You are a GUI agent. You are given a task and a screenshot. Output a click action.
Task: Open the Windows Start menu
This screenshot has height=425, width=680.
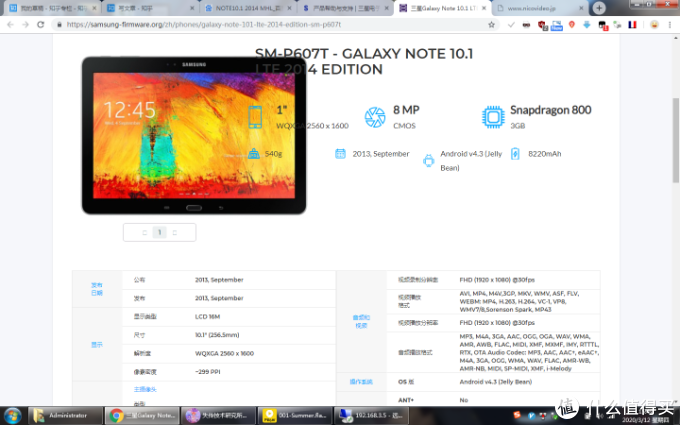point(13,414)
